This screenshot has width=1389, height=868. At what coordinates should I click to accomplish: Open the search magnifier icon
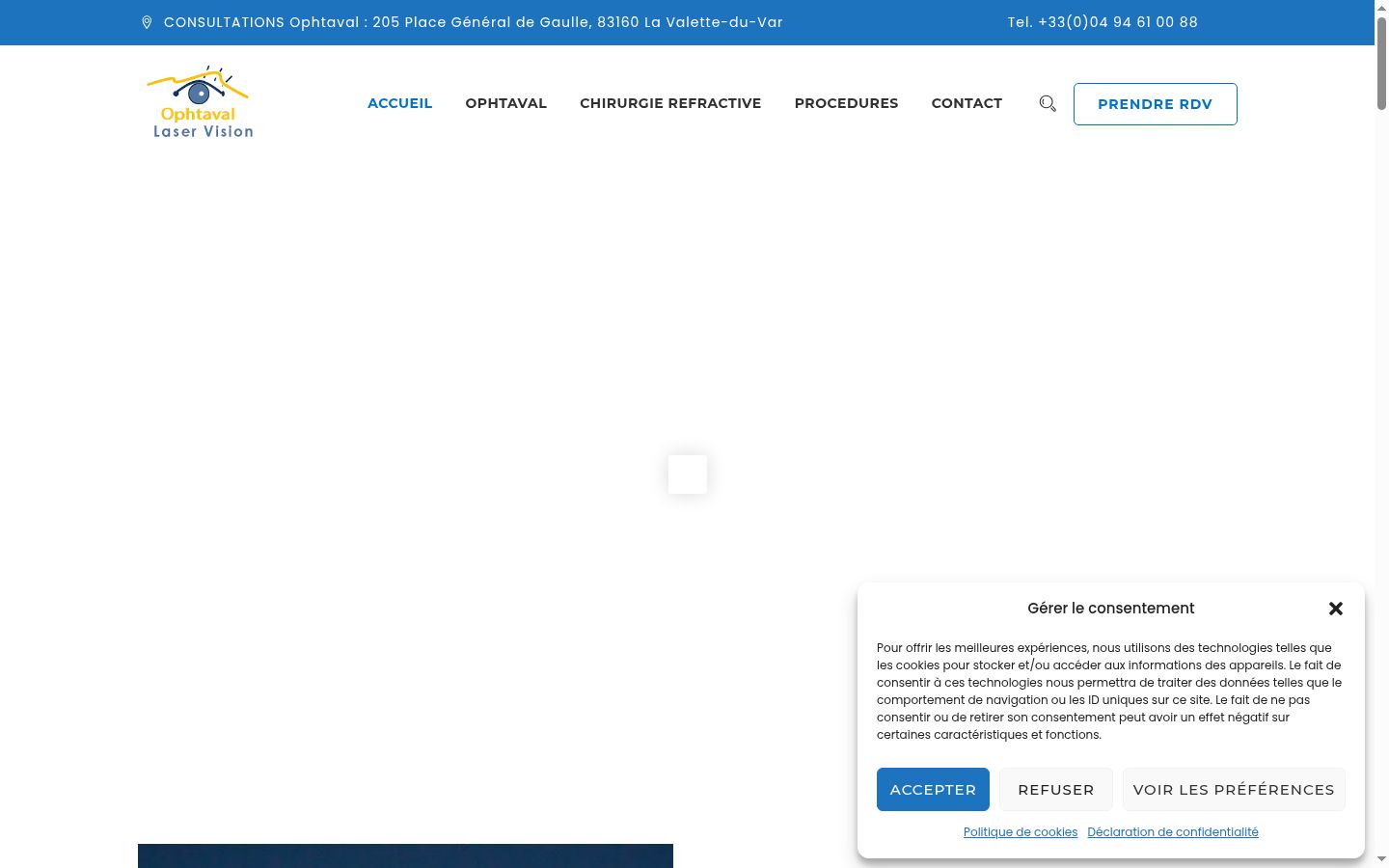pos(1048,103)
